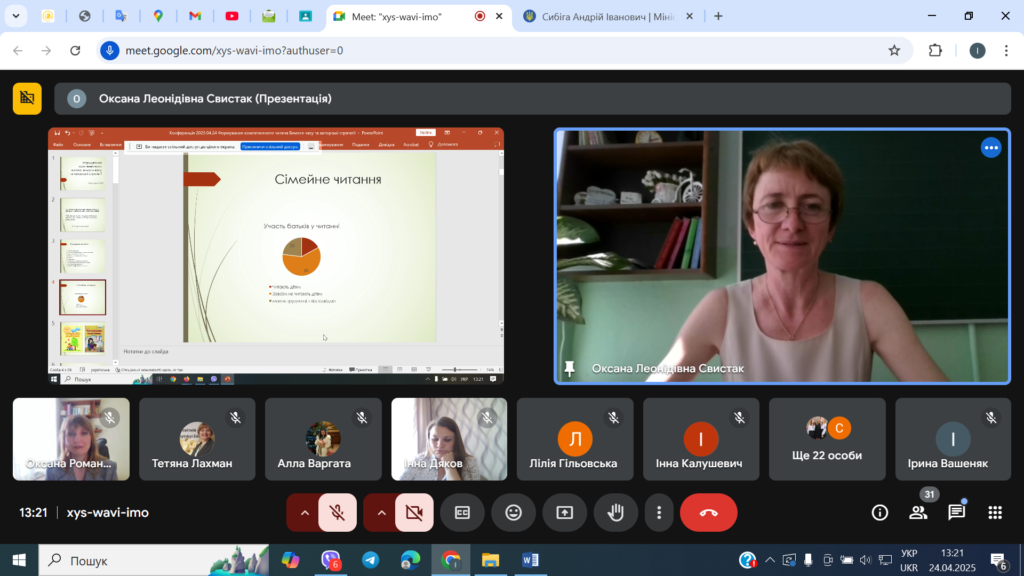This screenshot has height=576, width=1024.
Task: Expand video settings arrow beside camera
Action: [x=381, y=513]
